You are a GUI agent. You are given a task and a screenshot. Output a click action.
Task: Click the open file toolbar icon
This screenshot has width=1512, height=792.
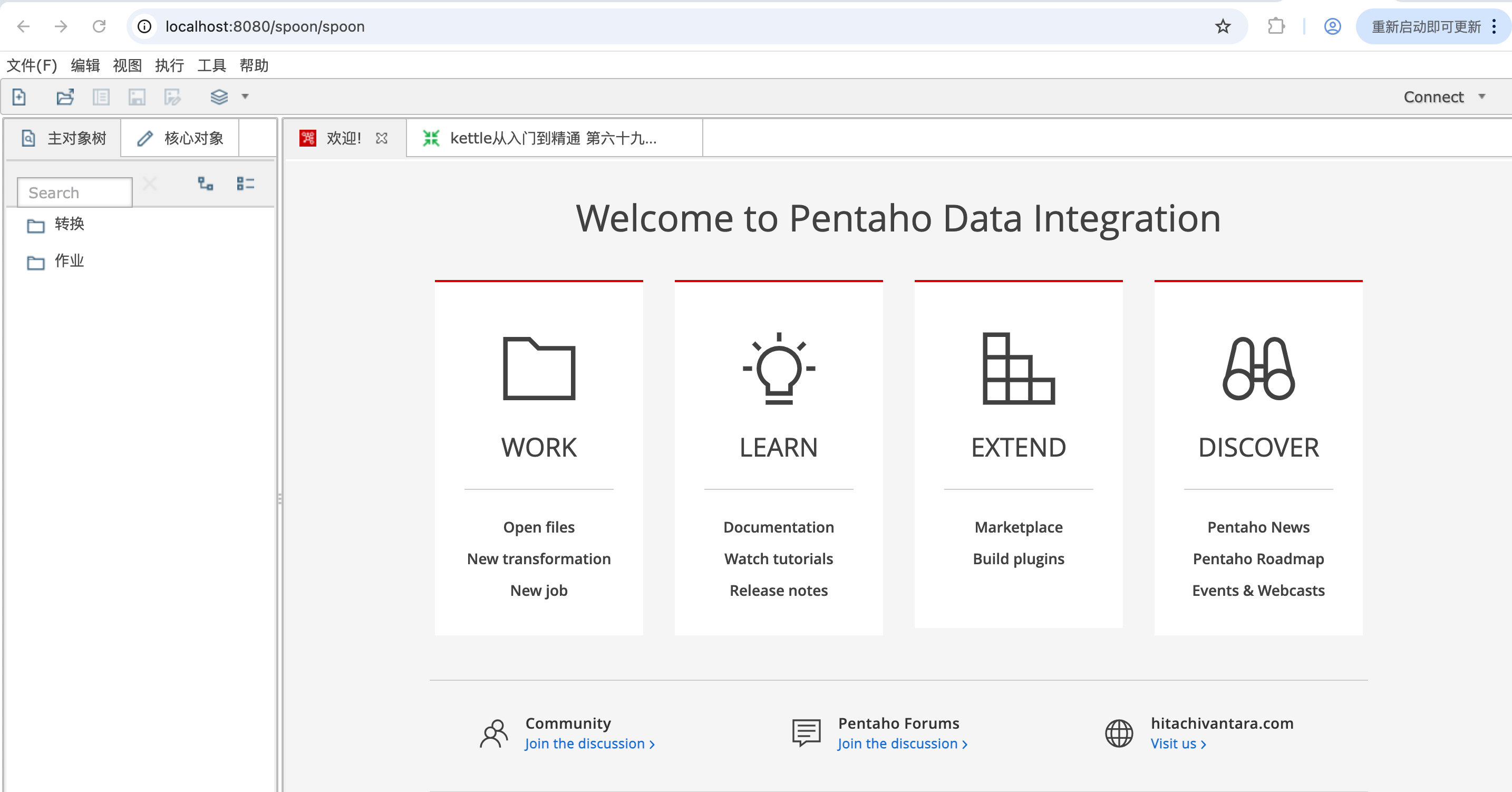pyautogui.click(x=64, y=97)
